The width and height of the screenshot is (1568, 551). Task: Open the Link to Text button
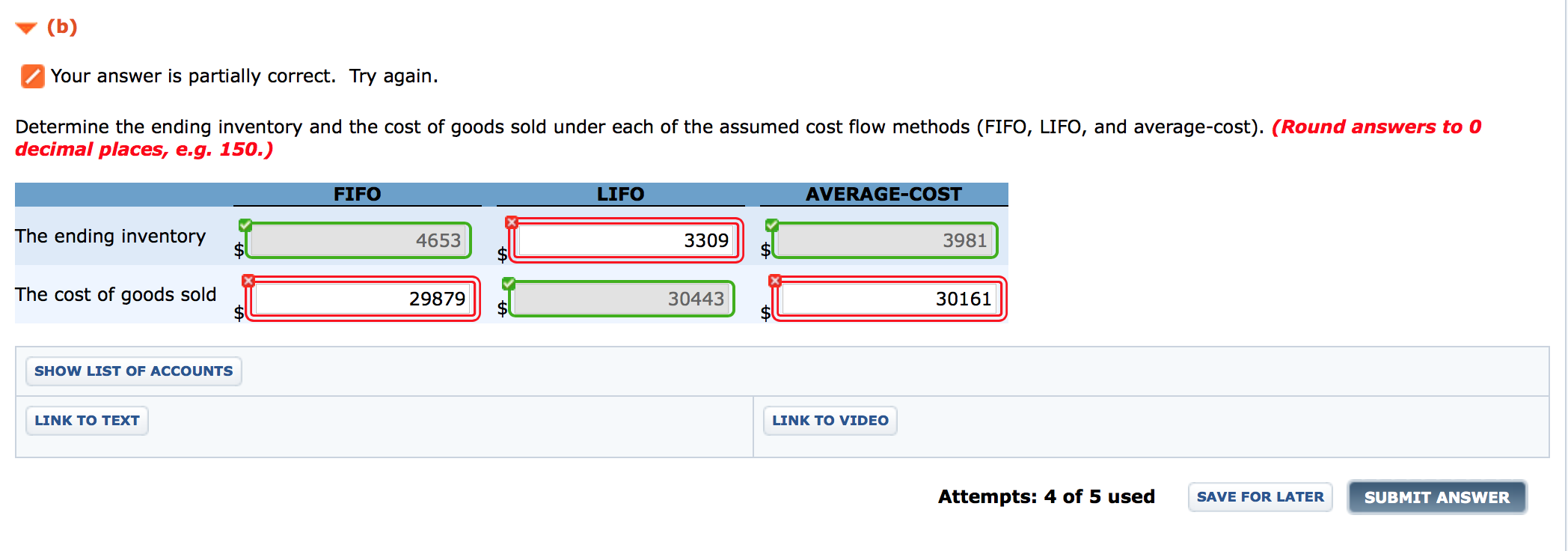[x=87, y=421]
